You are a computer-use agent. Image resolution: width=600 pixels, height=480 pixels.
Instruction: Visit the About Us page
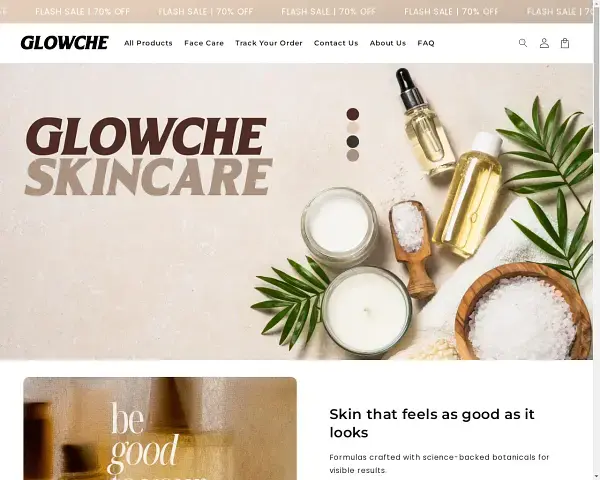[388, 43]
